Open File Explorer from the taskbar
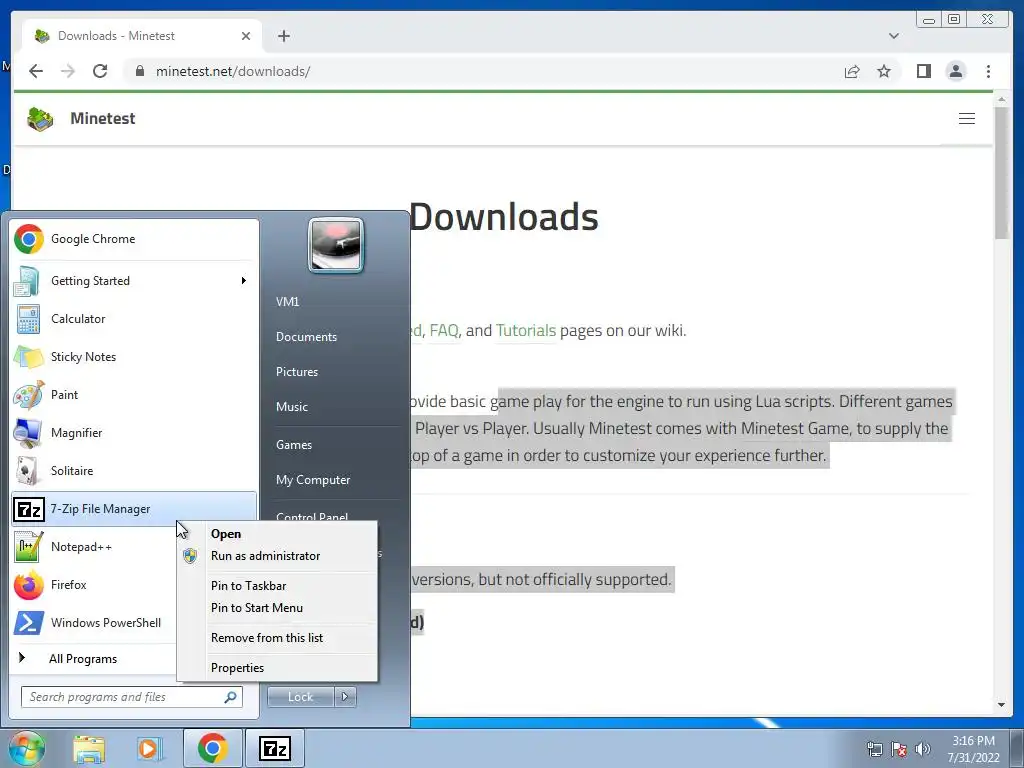The image size is (1024, 768). pyautogui.click(x=89, y=748)
